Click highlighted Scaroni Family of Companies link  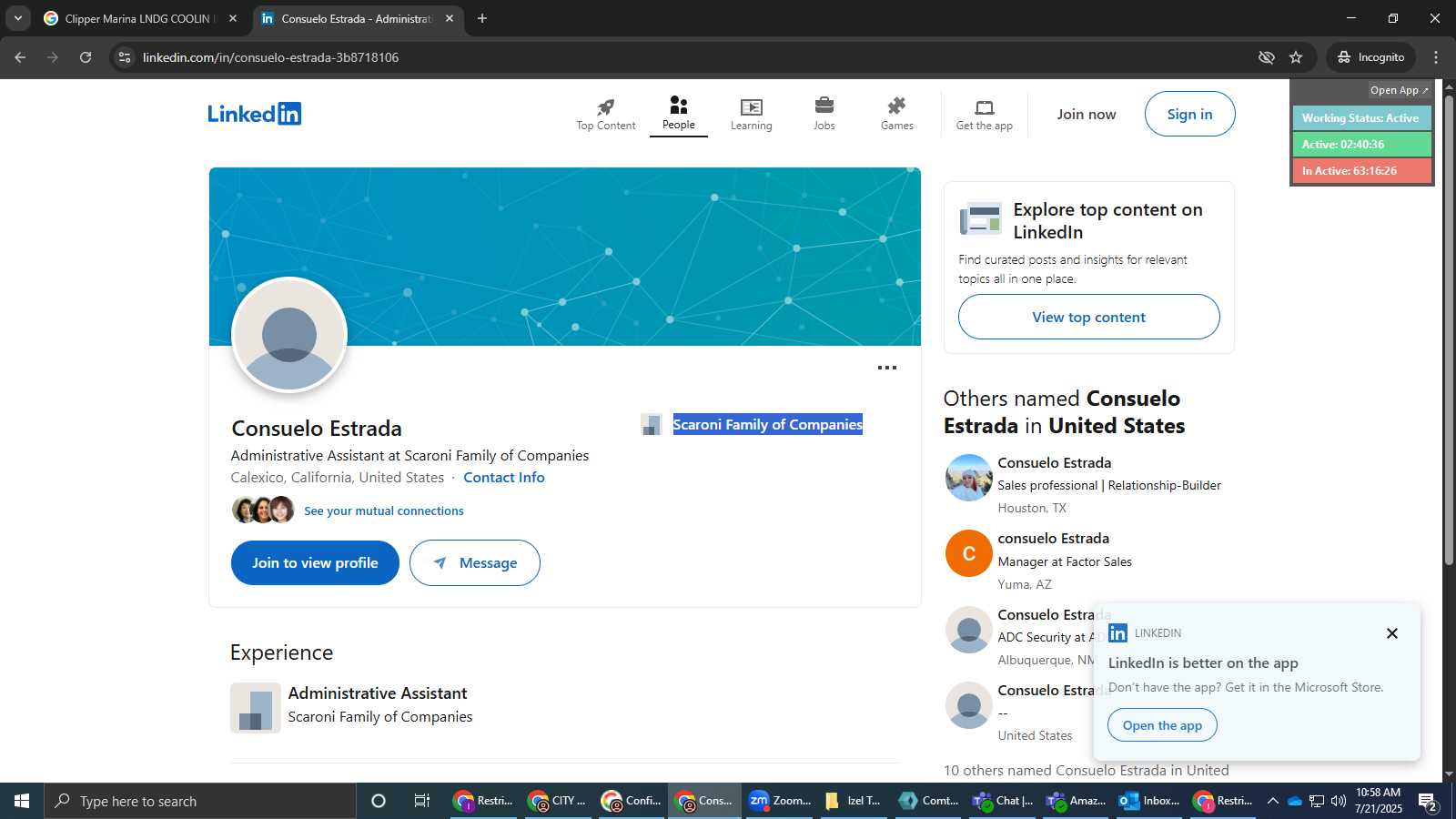[x=767, y=424]
